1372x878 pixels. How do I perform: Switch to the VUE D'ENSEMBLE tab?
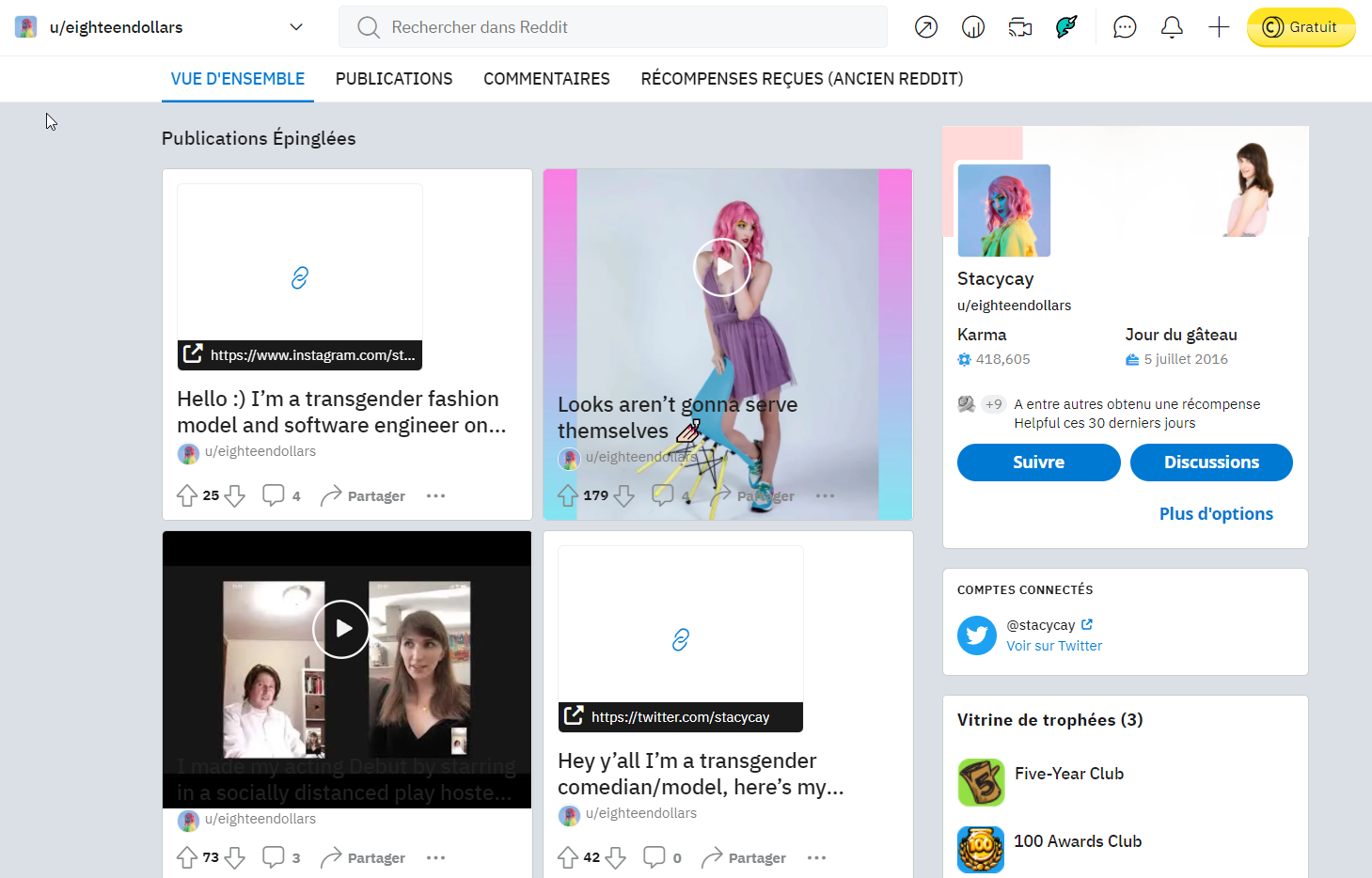click(238, 79)
